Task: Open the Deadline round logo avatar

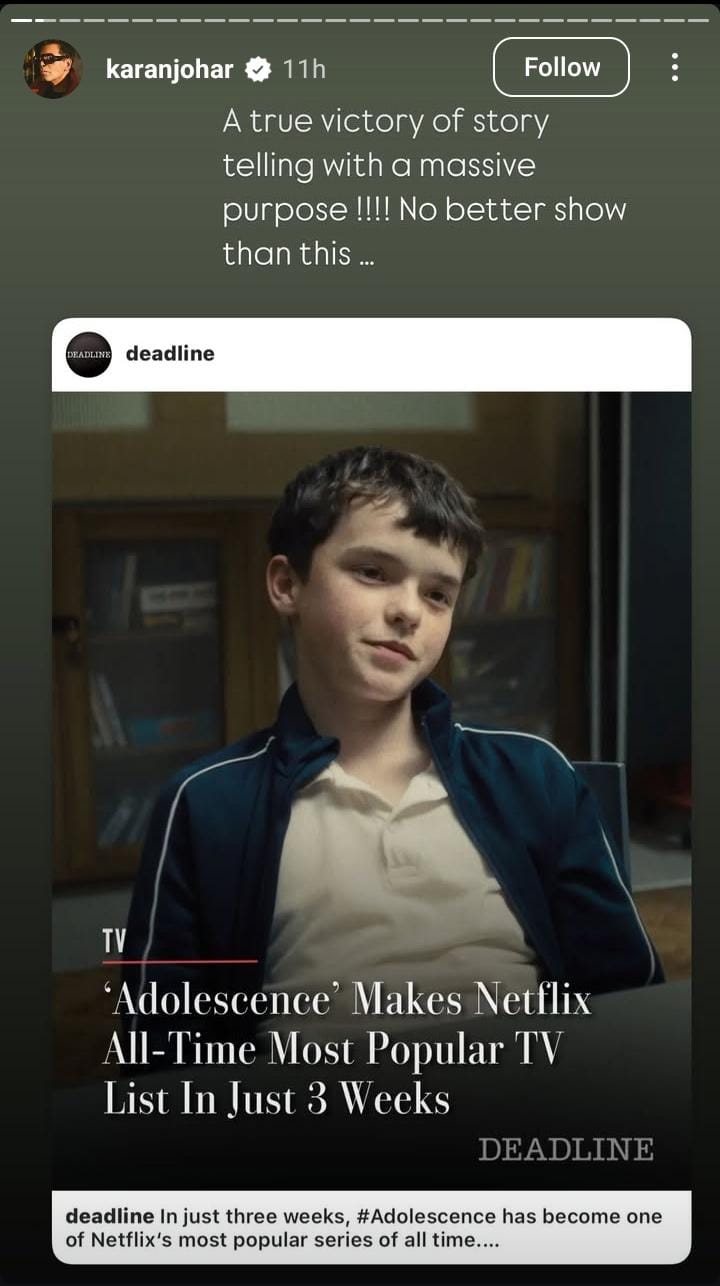Action: coord(88,354)
